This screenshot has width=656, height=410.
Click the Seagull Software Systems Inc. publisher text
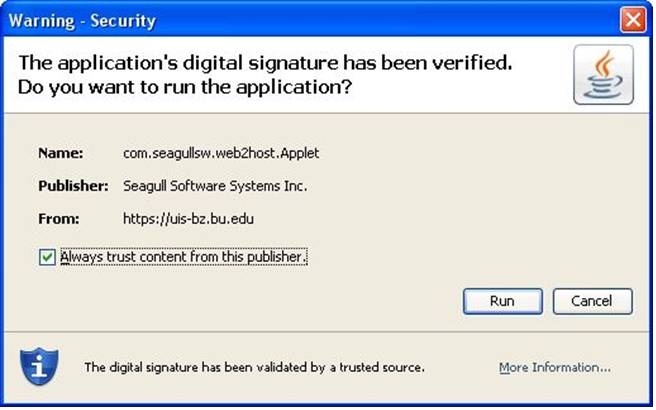(215, 185)
